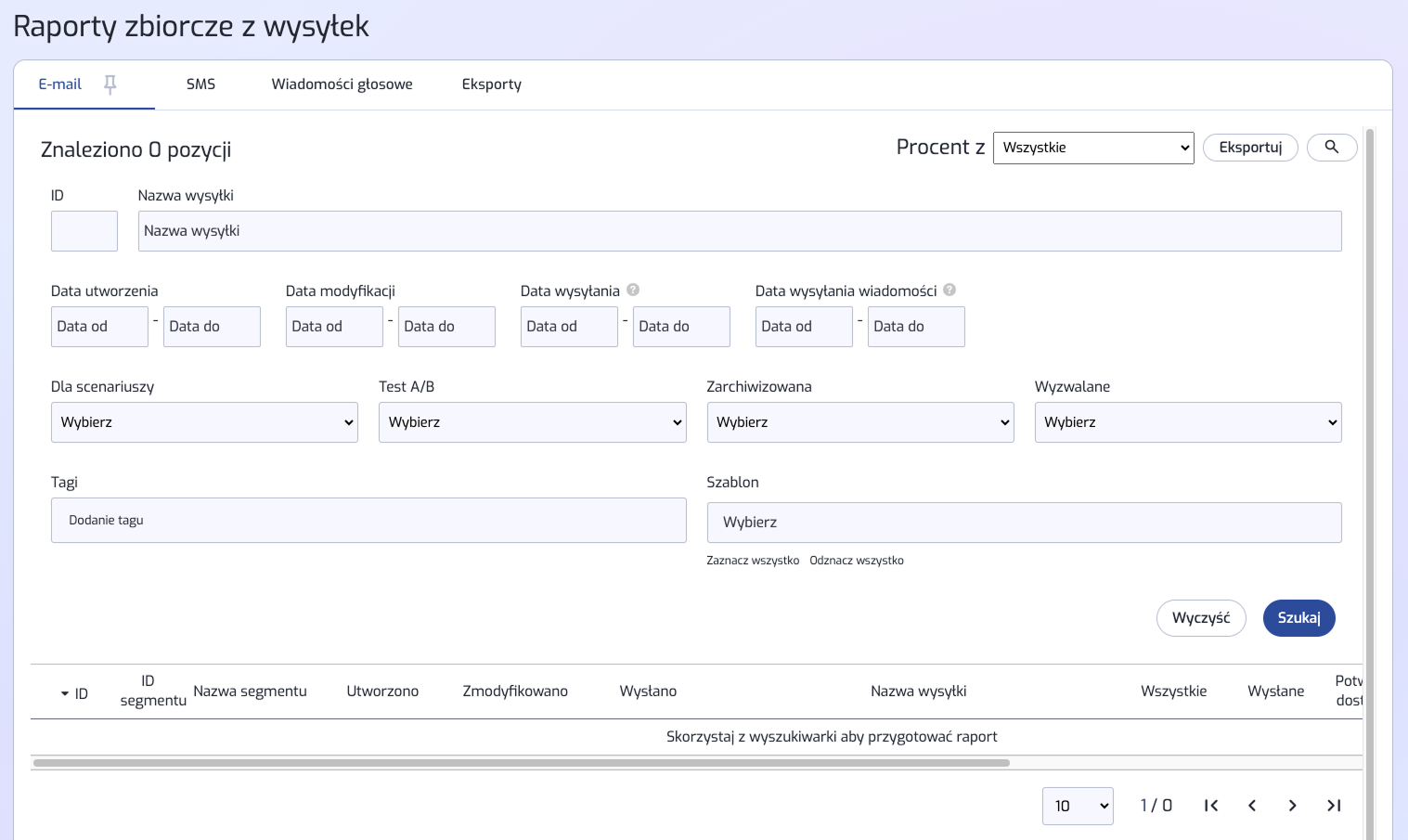1408x840 pixels.
Task: Jump to last page of results
Action: pyautogui.click(x=1334, y=806)
